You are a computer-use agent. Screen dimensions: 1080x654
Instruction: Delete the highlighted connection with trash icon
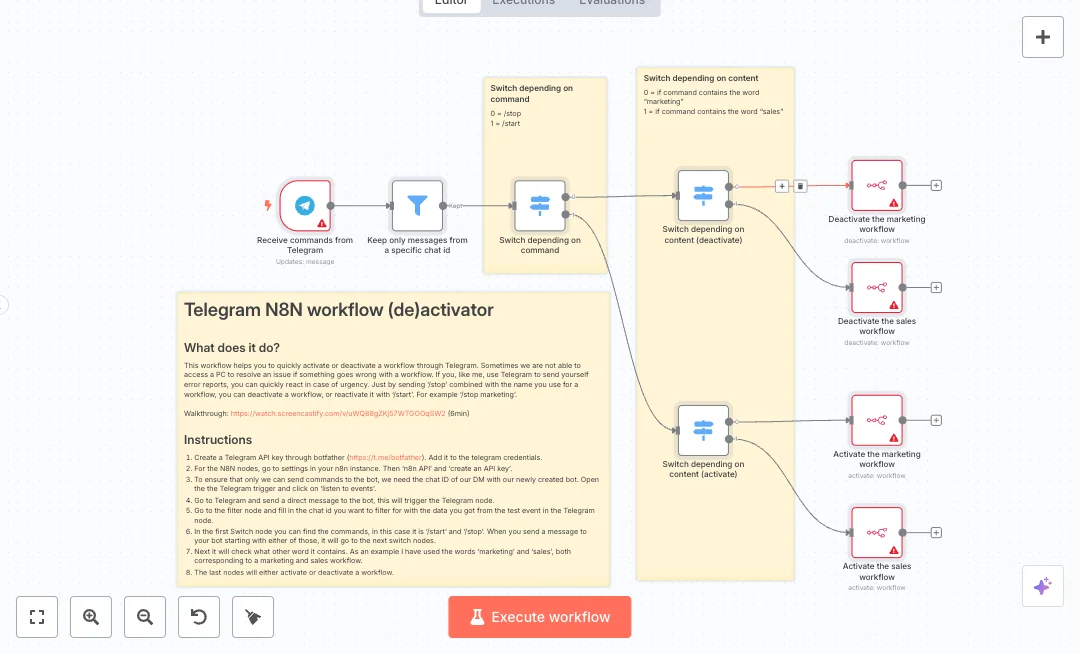(800, 186)
